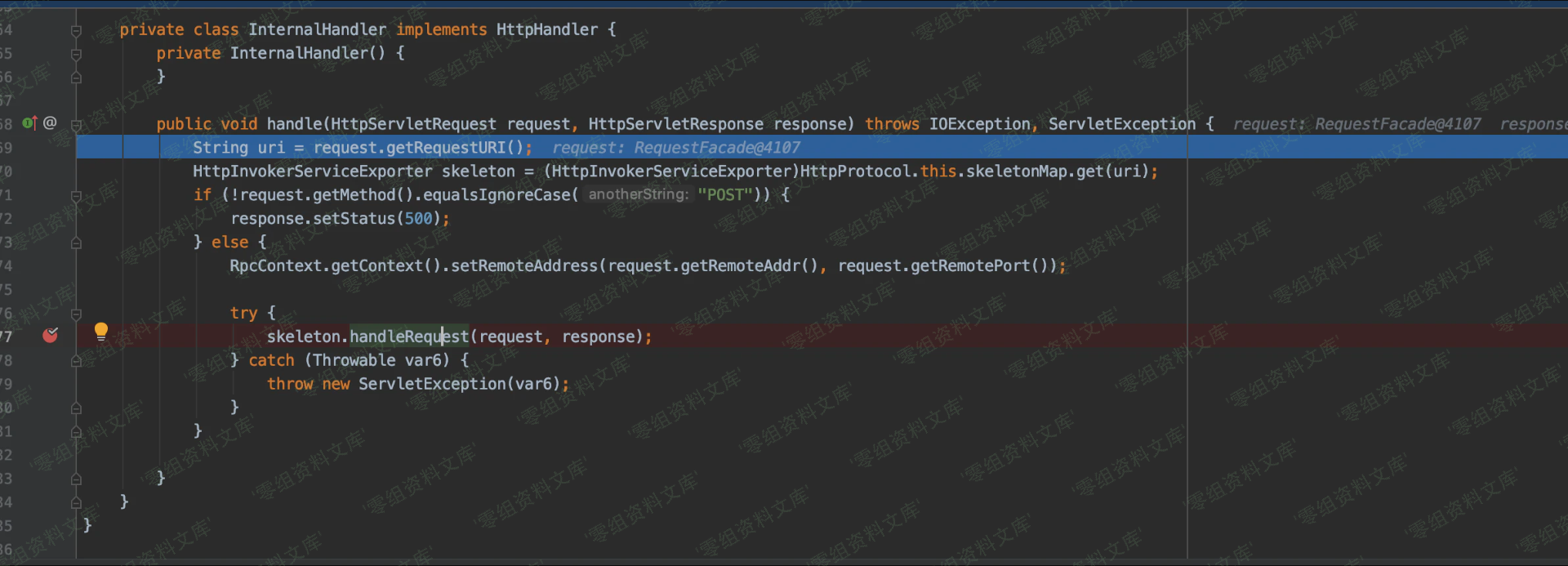Image resolution: width=1568 pixels, height=566 pixels.
Task: Open the yellow lightbulb quick-fix menu
Action: point(100,331)
